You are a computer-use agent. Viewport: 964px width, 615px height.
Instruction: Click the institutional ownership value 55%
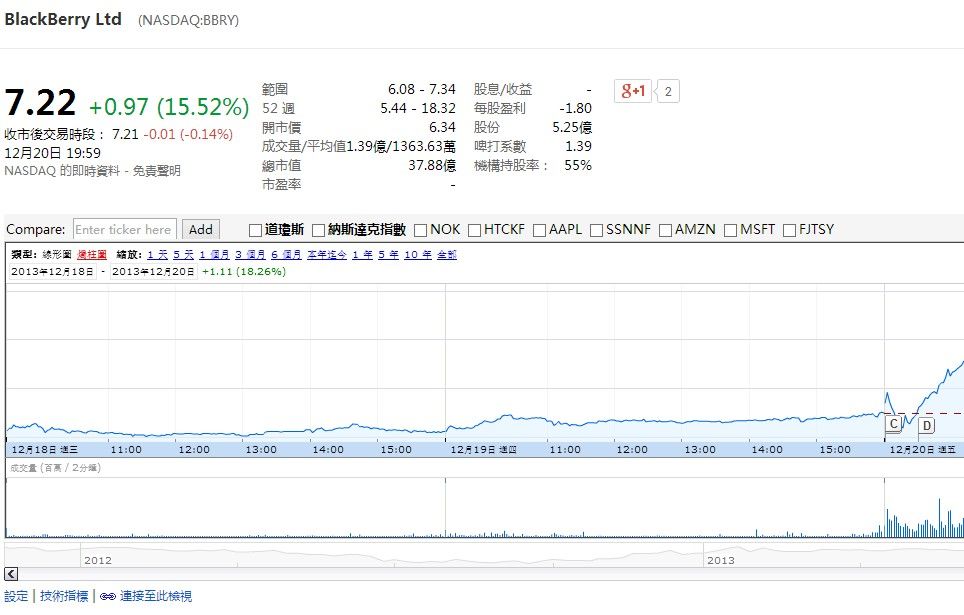point(578,165)
